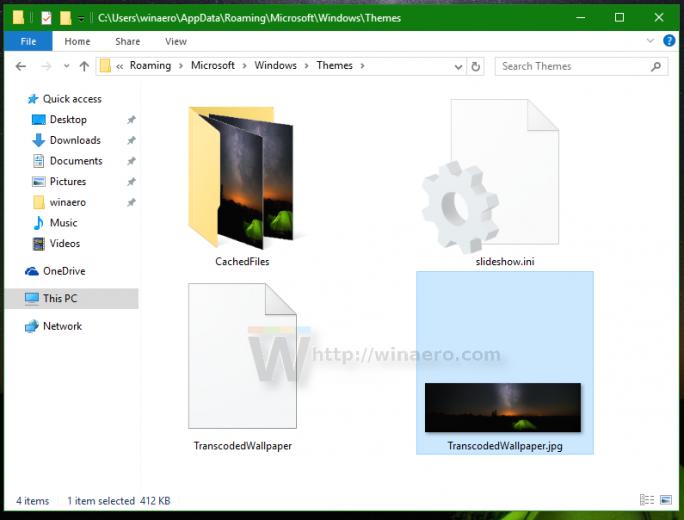684x520 pixels.
Task: Go up one folder level arrow
Action: pos(84,66)
